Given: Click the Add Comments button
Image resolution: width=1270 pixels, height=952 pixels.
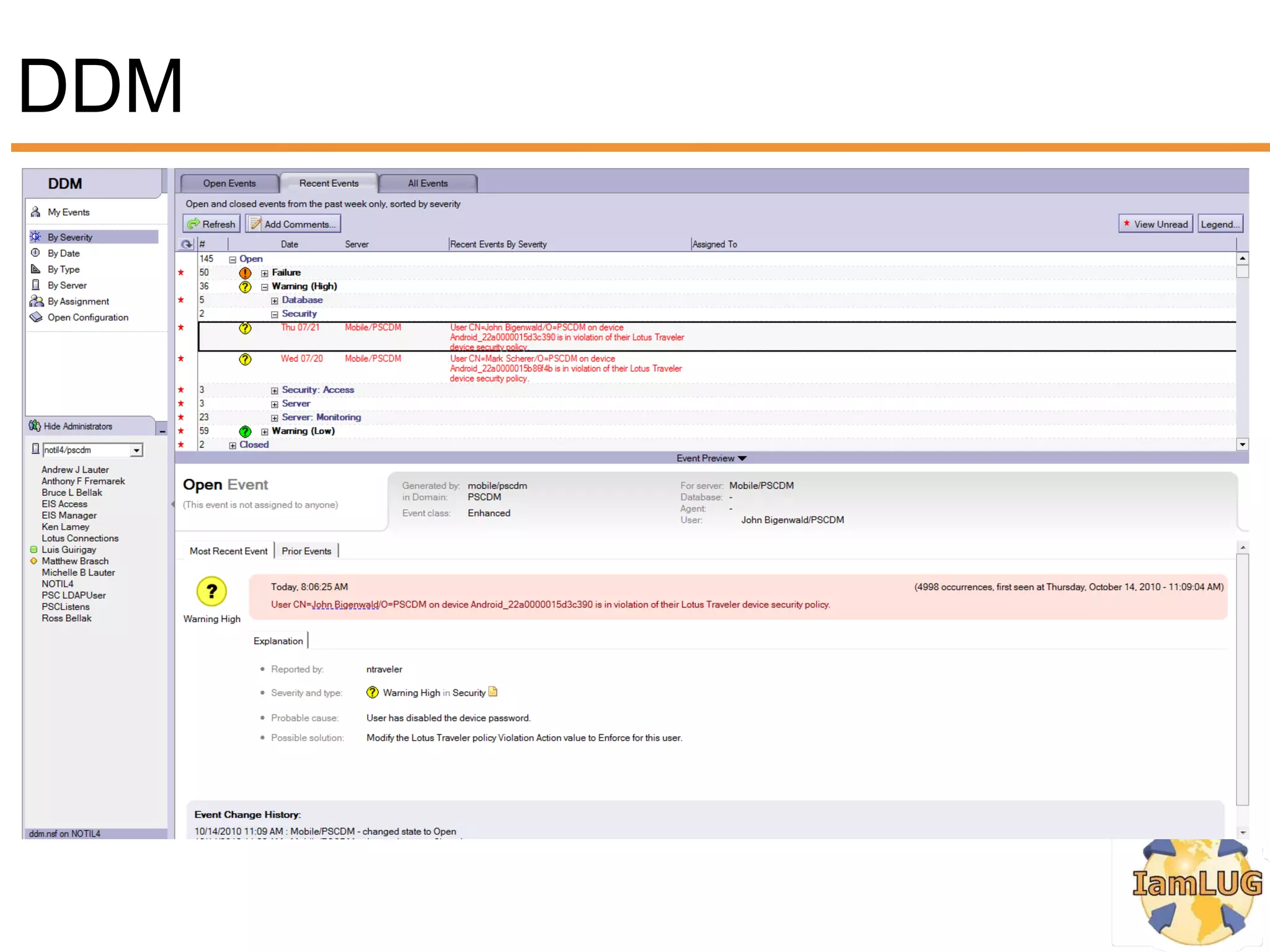Looking at the screenshot, I should point(293,224).
